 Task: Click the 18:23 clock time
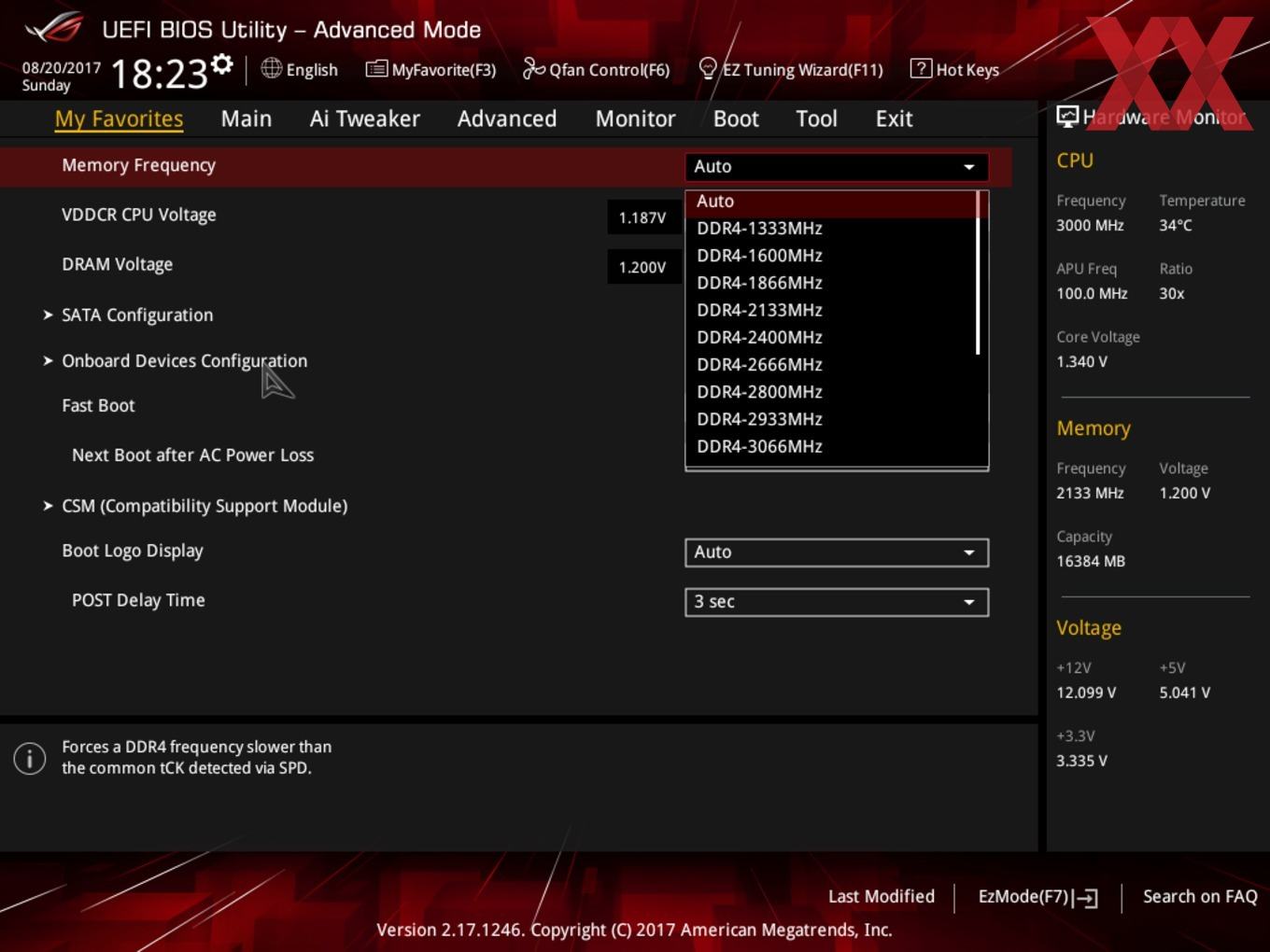pos(160,75)
